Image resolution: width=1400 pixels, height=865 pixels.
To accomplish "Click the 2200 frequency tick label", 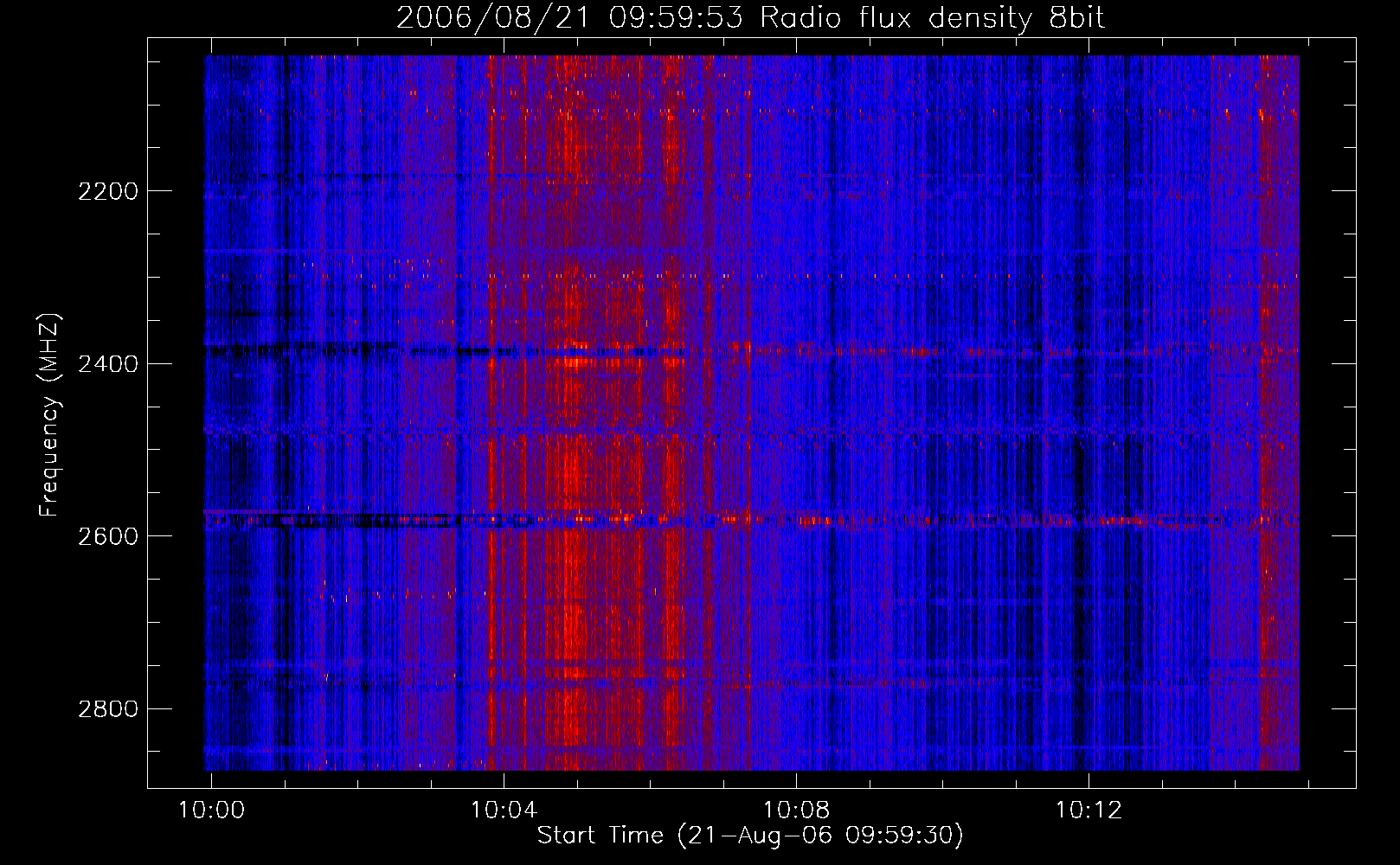I will 108,191.
